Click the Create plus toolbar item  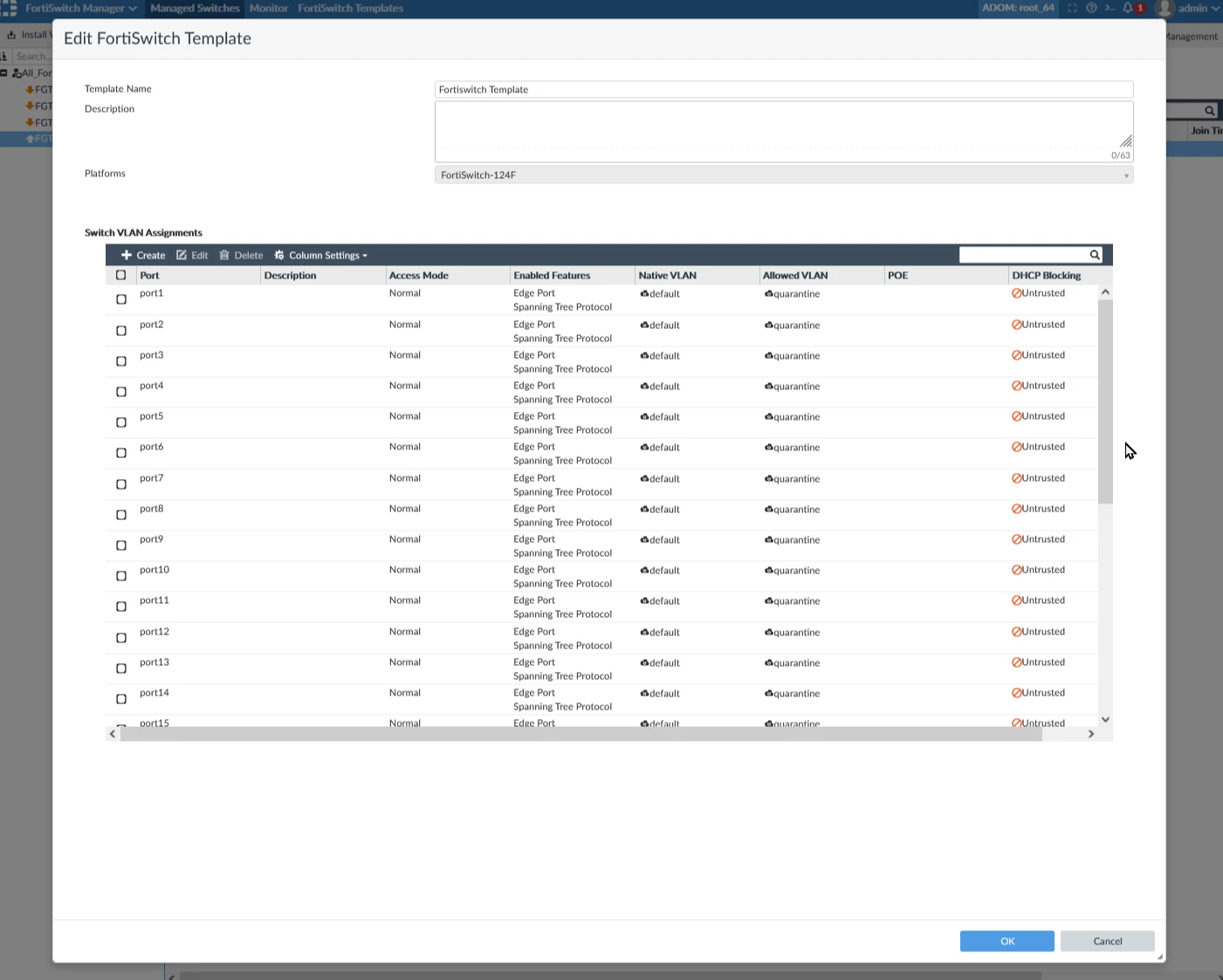coord(143,255)
